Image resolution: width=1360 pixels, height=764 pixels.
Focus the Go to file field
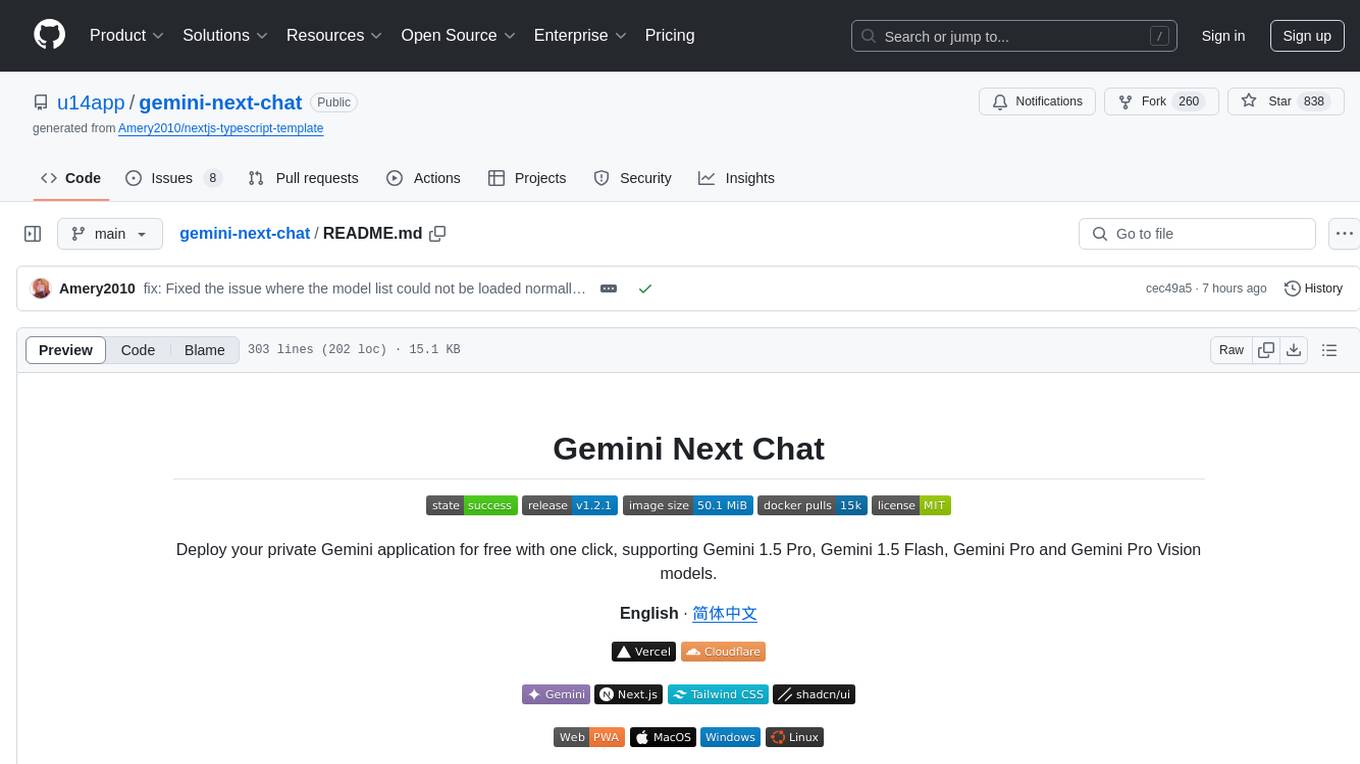[x=1197, y=234]
